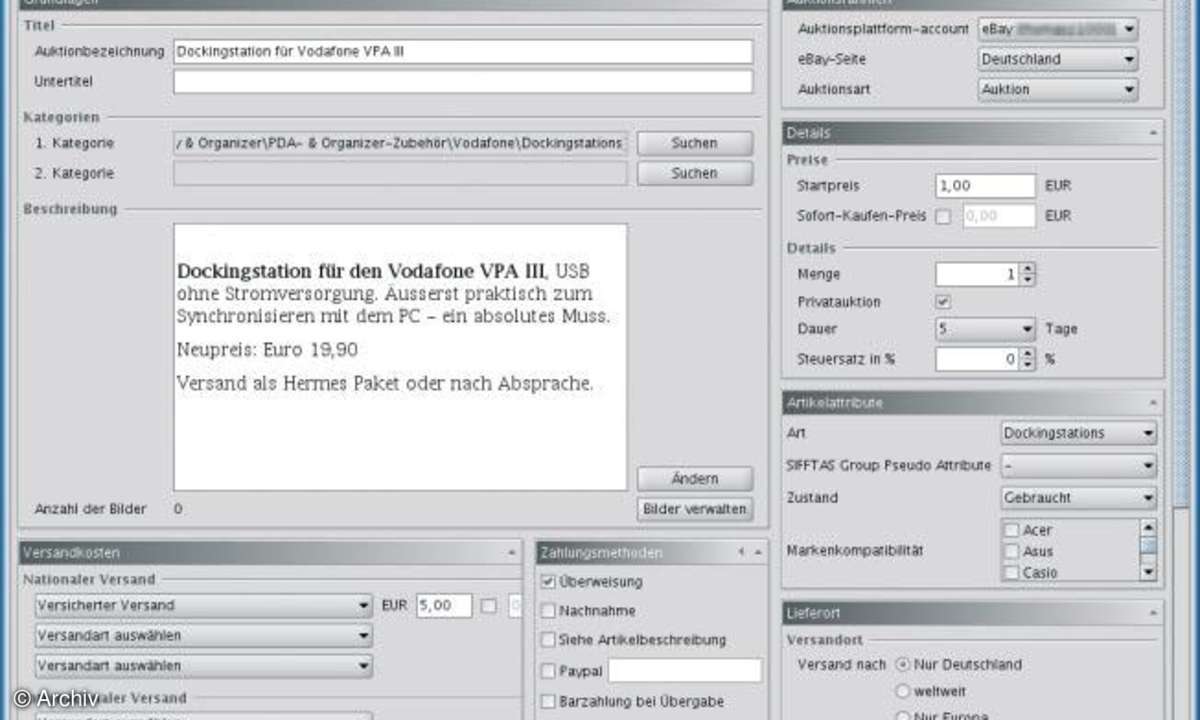Collapse the Versandkosten panel arrow
Viewport: 1200px width, 720px height.
[x=511, y=552]
